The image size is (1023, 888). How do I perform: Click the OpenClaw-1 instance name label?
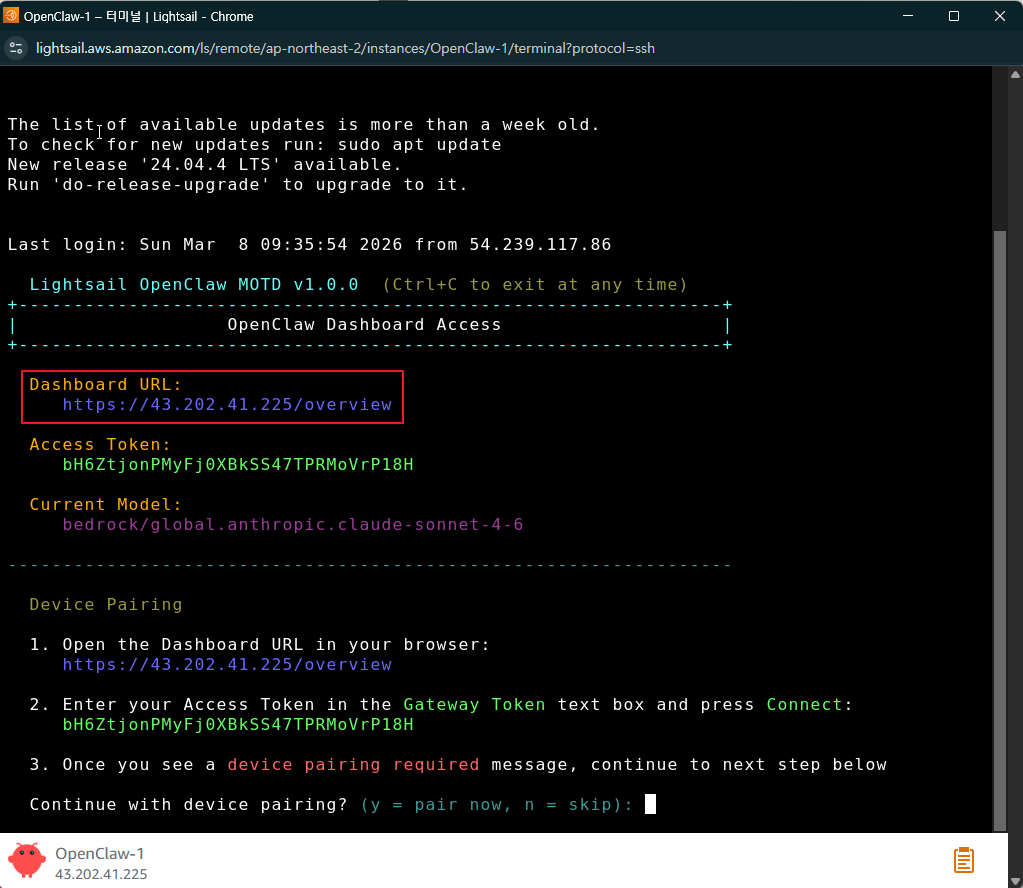[100, 853]
